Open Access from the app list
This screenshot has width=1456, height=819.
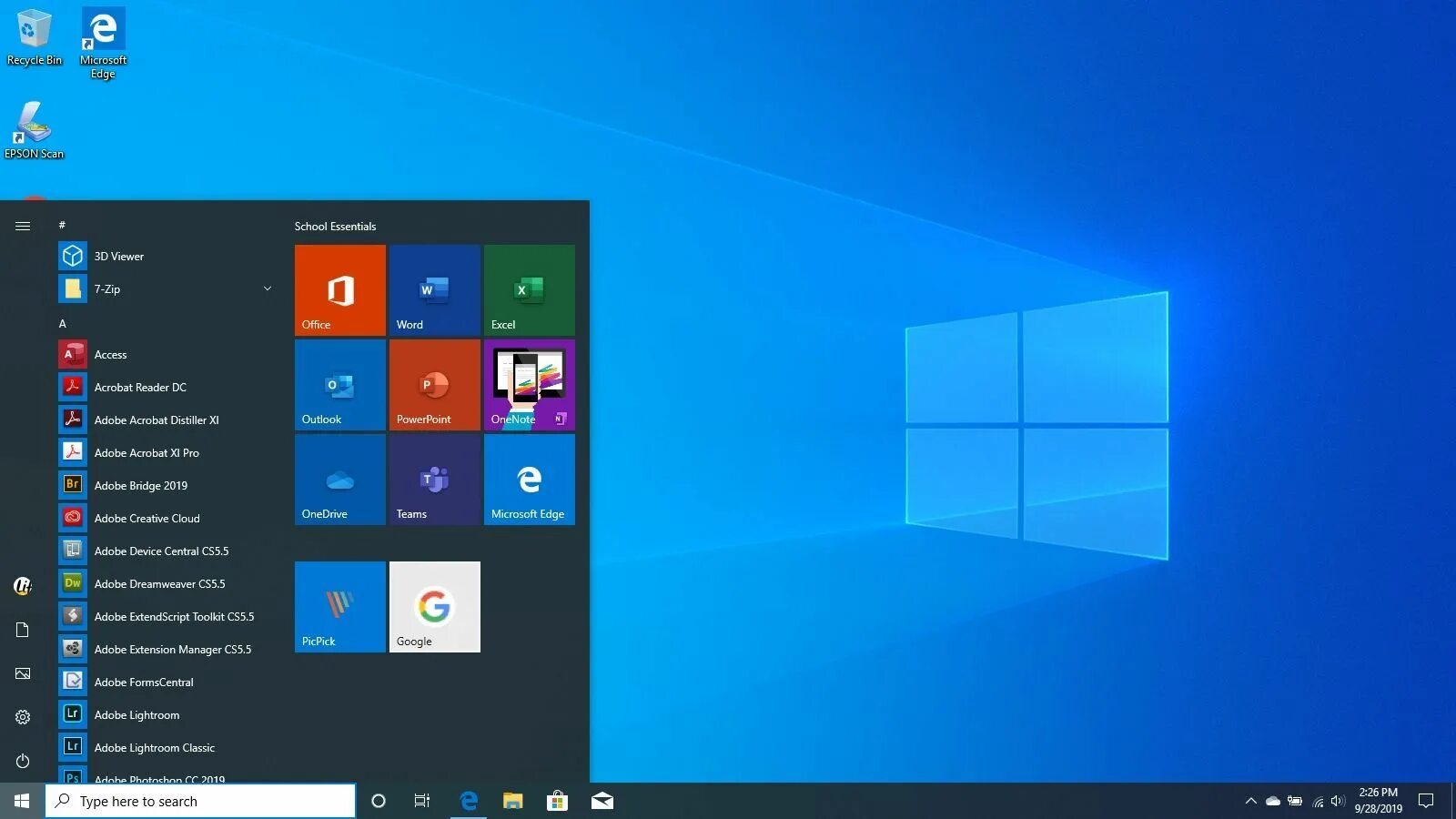point(167,354)
